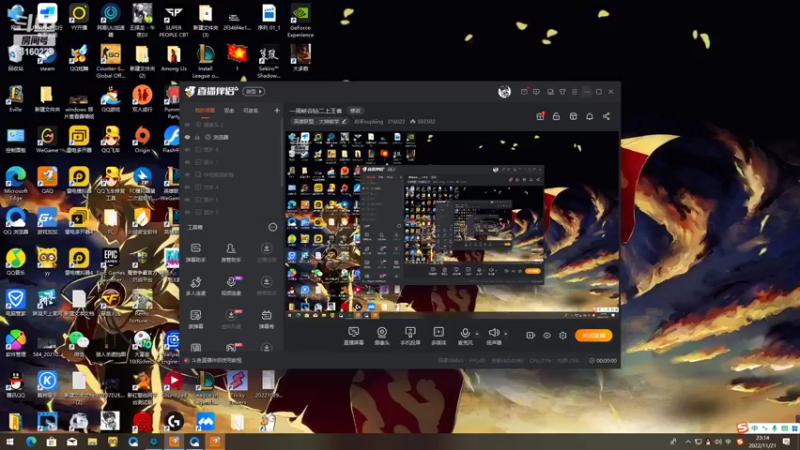Toggle visibility eye of 图片 3 source
The width and height of the screenshot is (800, 450).
click(x=187, y=212)
